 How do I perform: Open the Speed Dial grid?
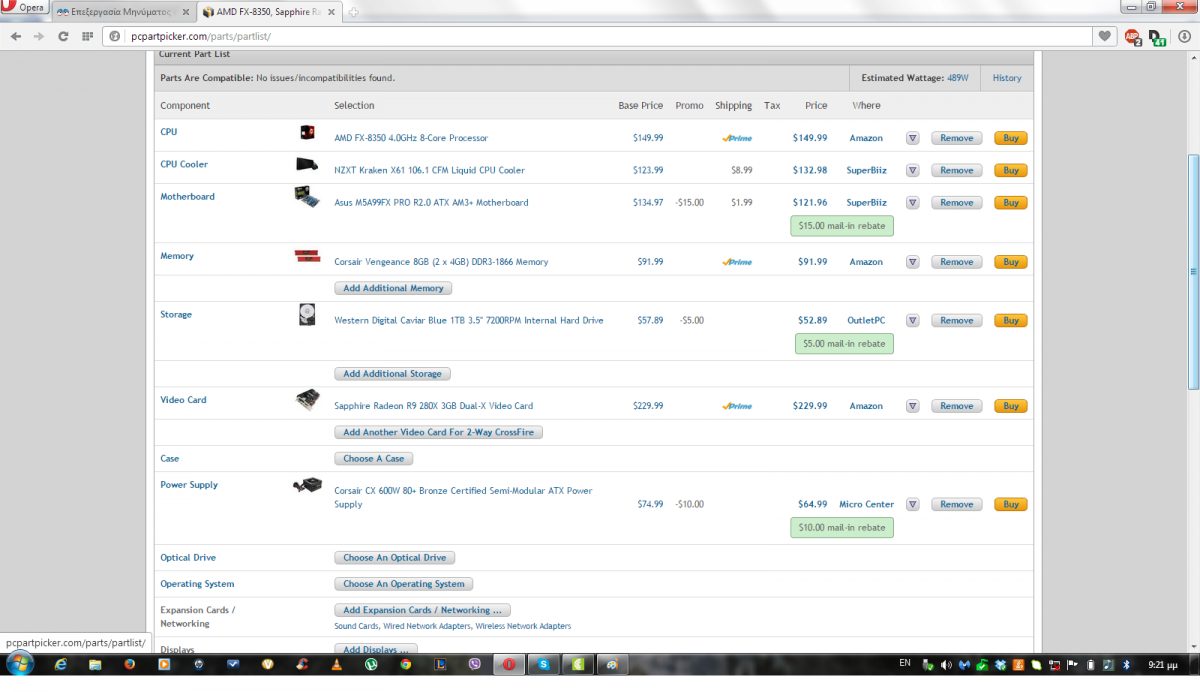pyautogui.click(x=86, y=36)
